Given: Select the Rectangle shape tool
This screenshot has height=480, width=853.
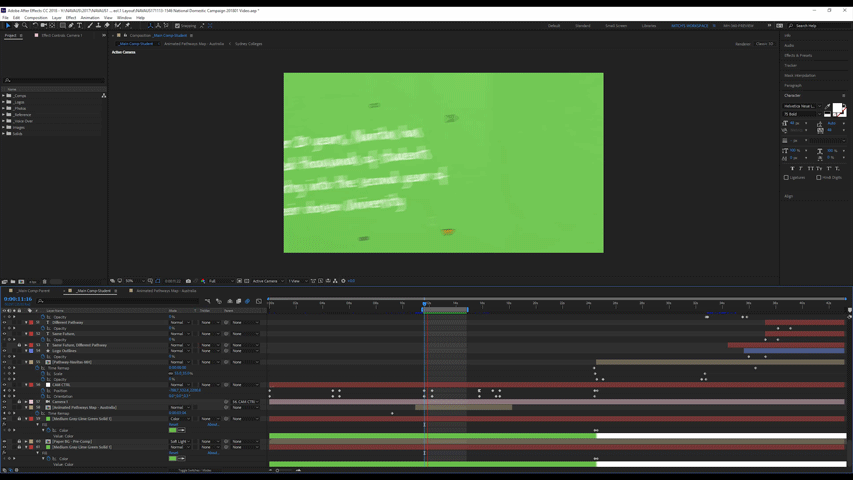Looking at the screenshot, I should click(x=63, y=26).
